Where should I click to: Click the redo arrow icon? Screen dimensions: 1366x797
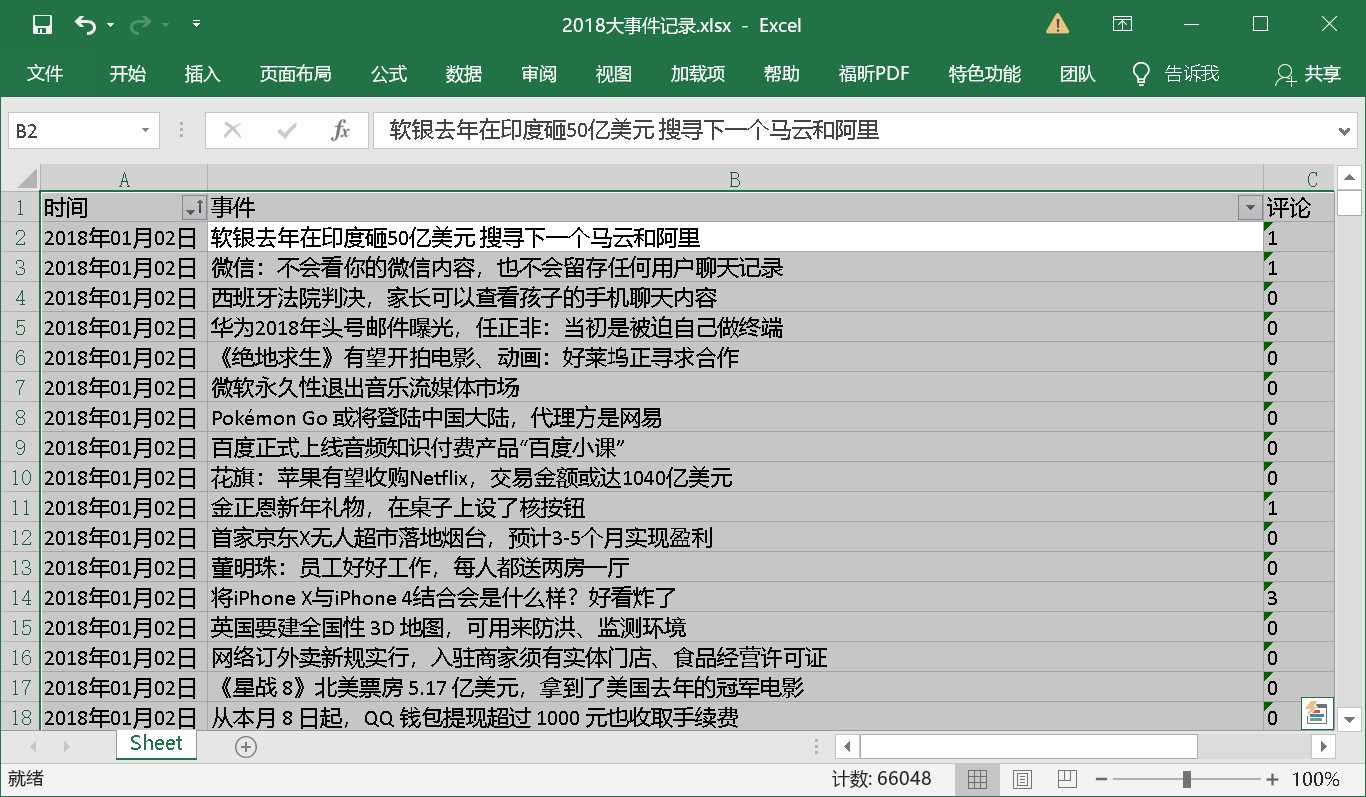tap(141, 25)
